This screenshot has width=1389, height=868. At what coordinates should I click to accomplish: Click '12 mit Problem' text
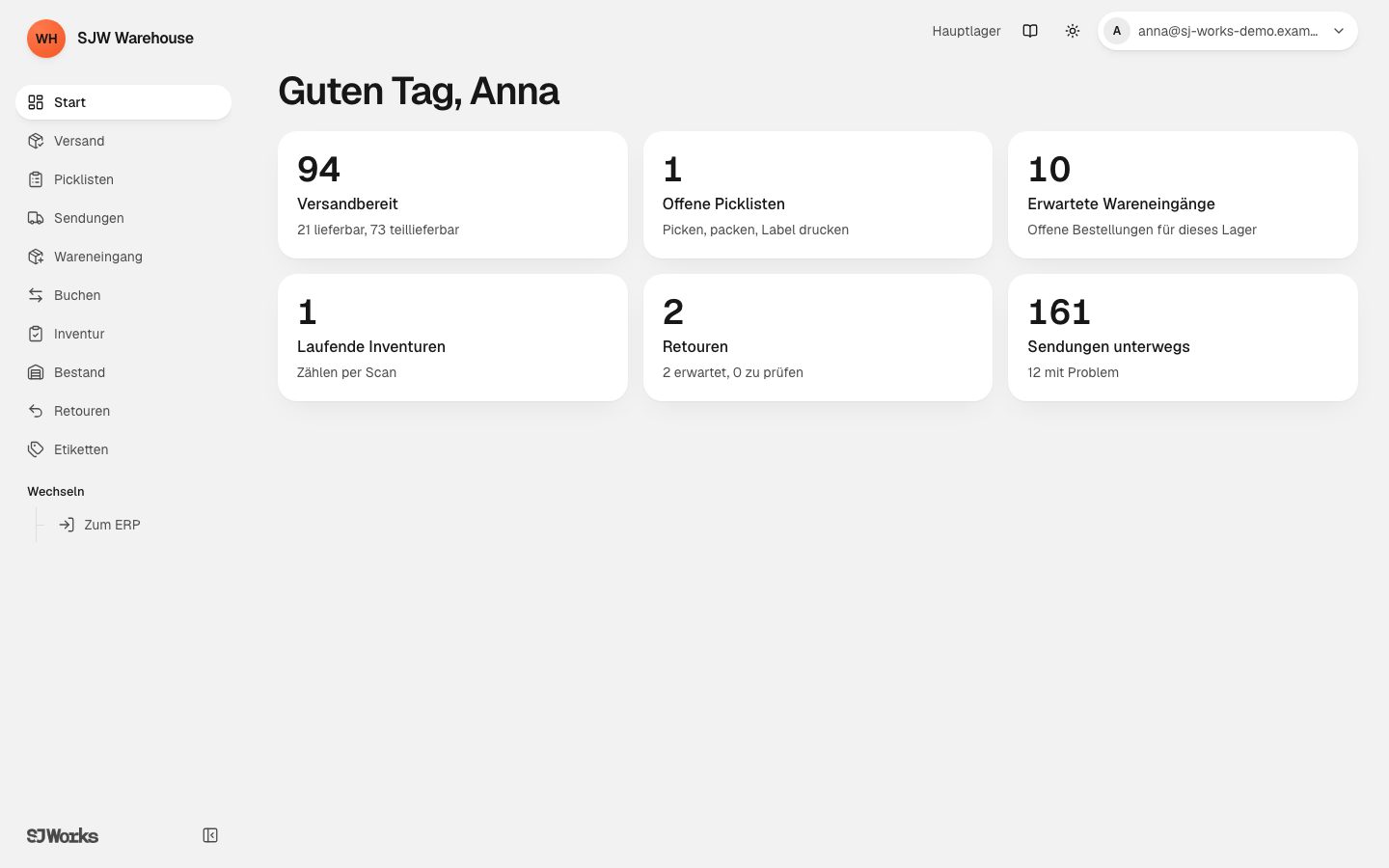click(1073, 372)
